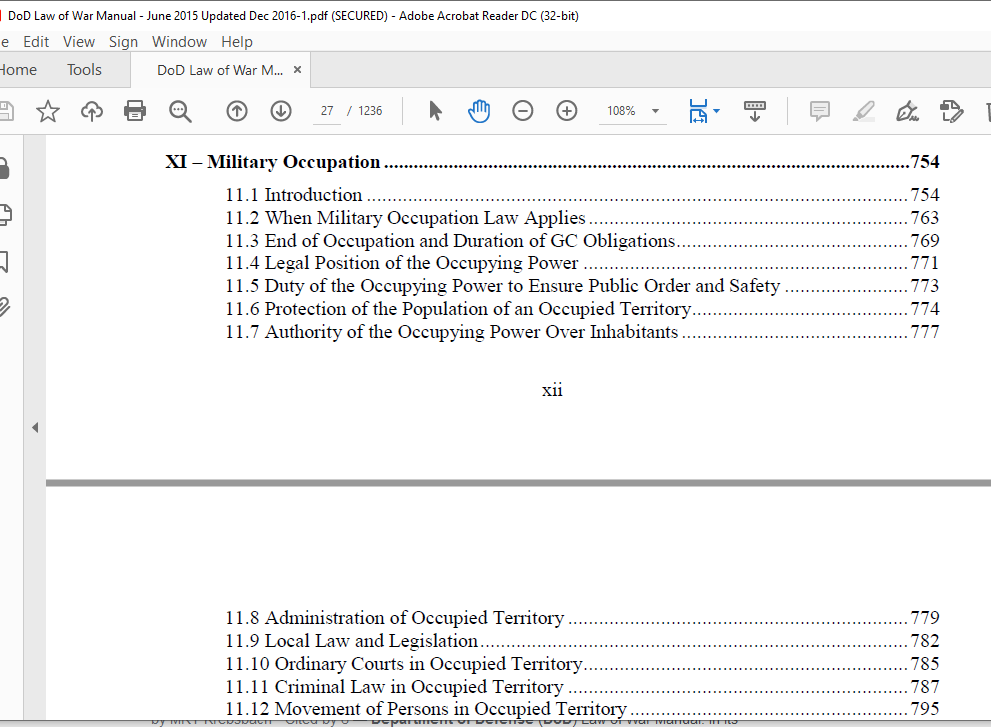Open the Sign menu
Screen dimensions: 991x727
click(123, 42)
